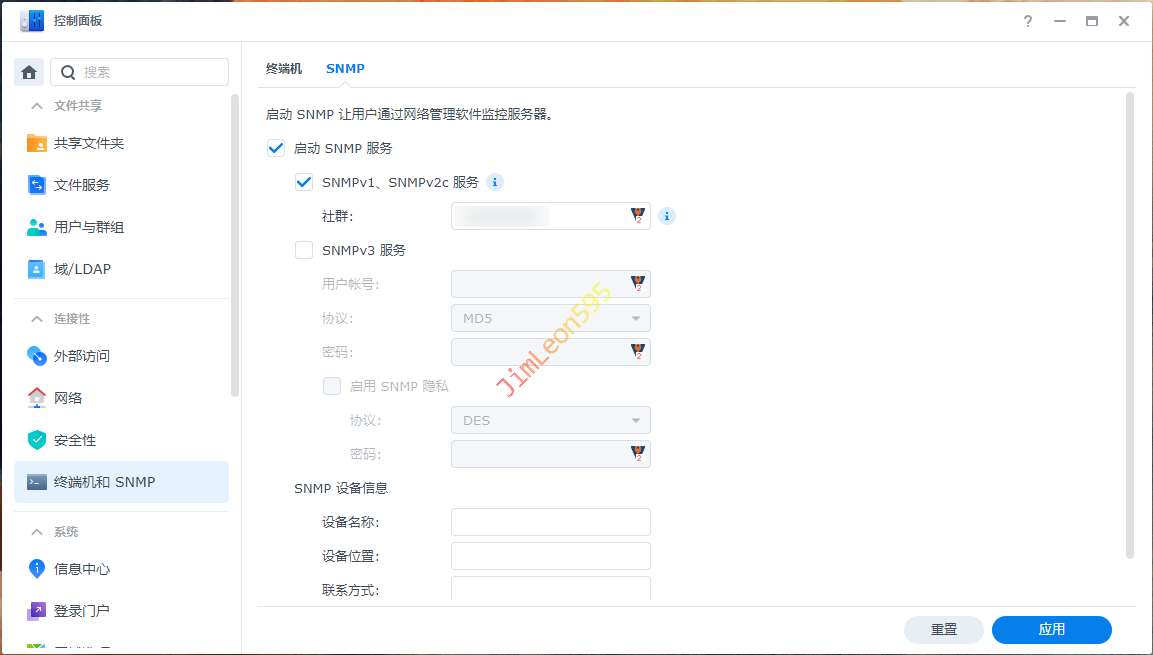Switch to the 终端机 tab
Viewport: 1153px width, 655px height.
click(x=283, y=69)
